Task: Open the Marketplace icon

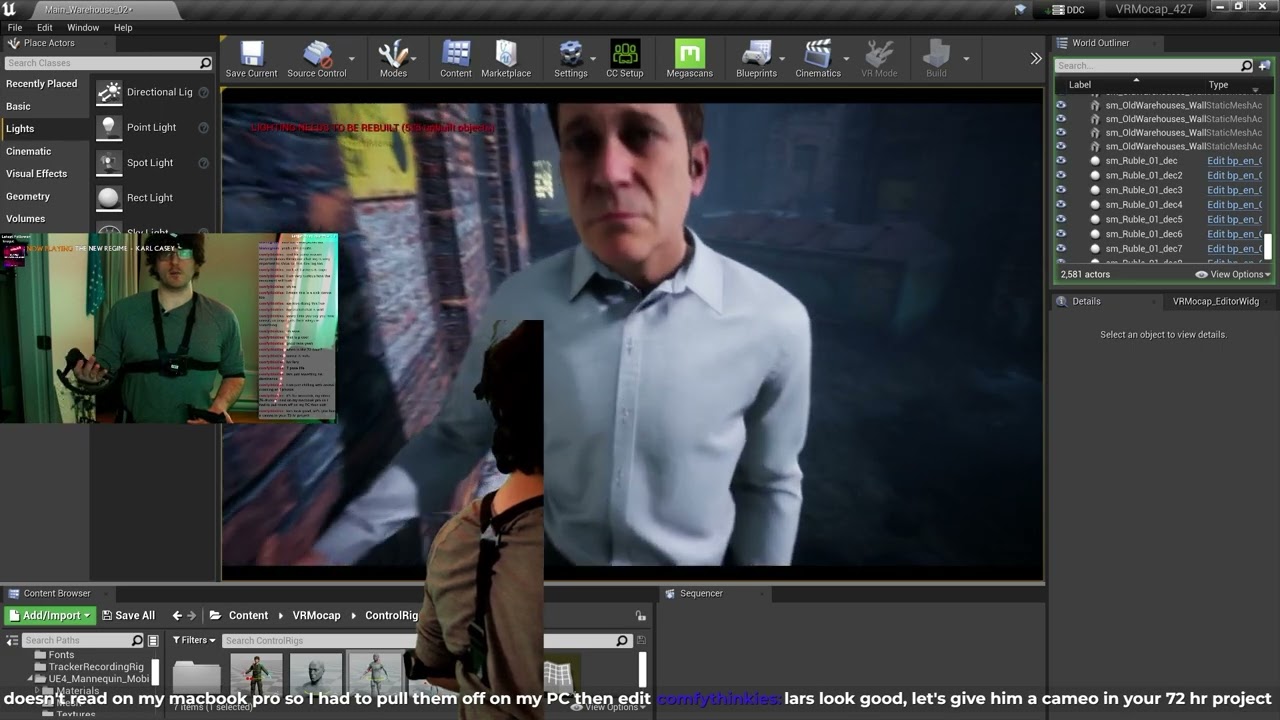Action: (x=506, y=59)
